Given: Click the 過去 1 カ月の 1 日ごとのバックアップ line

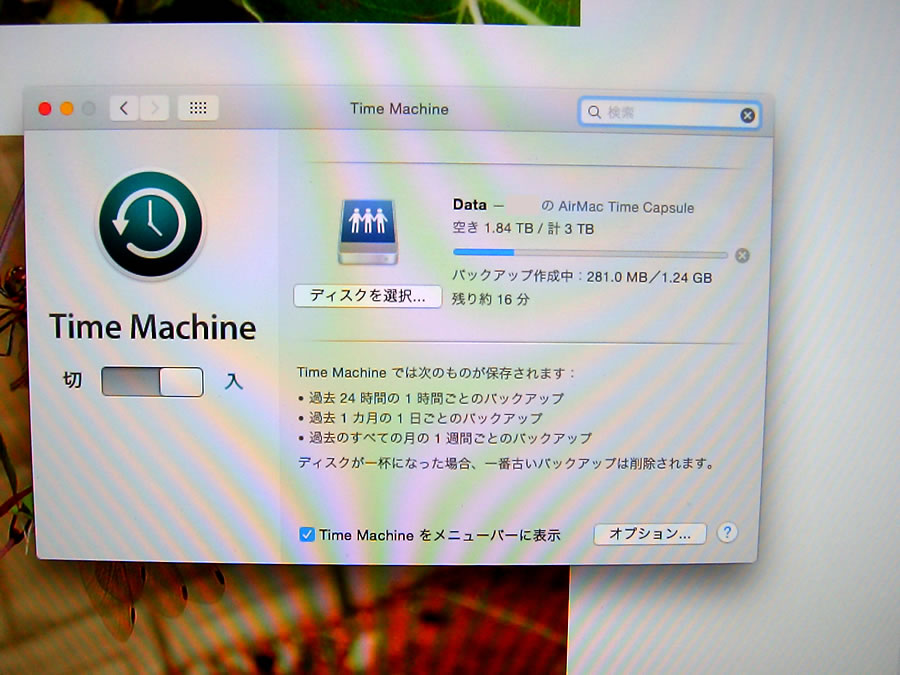Looking at the screenshot, I should tap(425, 418).
